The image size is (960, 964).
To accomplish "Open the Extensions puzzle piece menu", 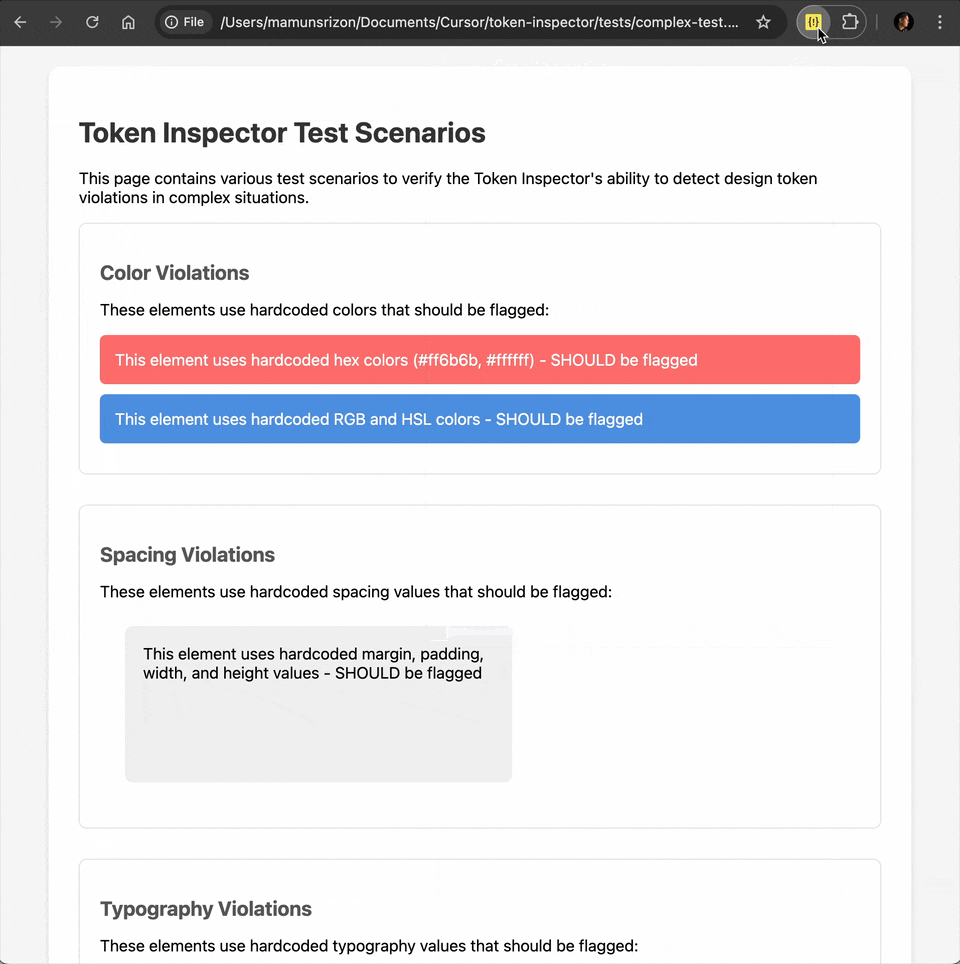I will point(850,22).
